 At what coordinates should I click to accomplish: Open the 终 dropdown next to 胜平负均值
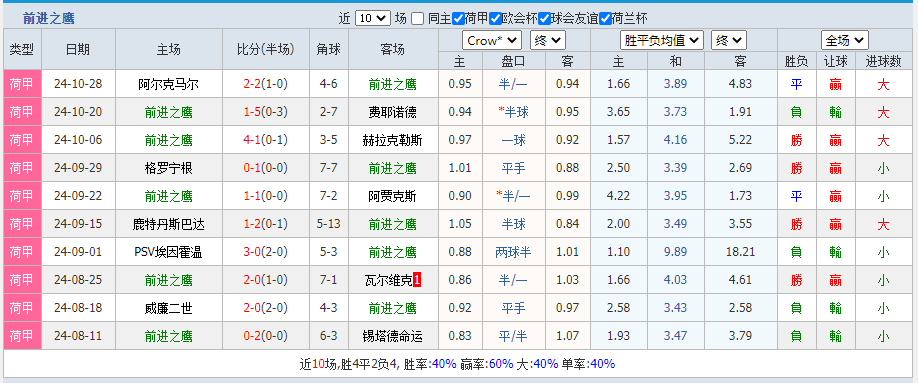coord(729,40)
